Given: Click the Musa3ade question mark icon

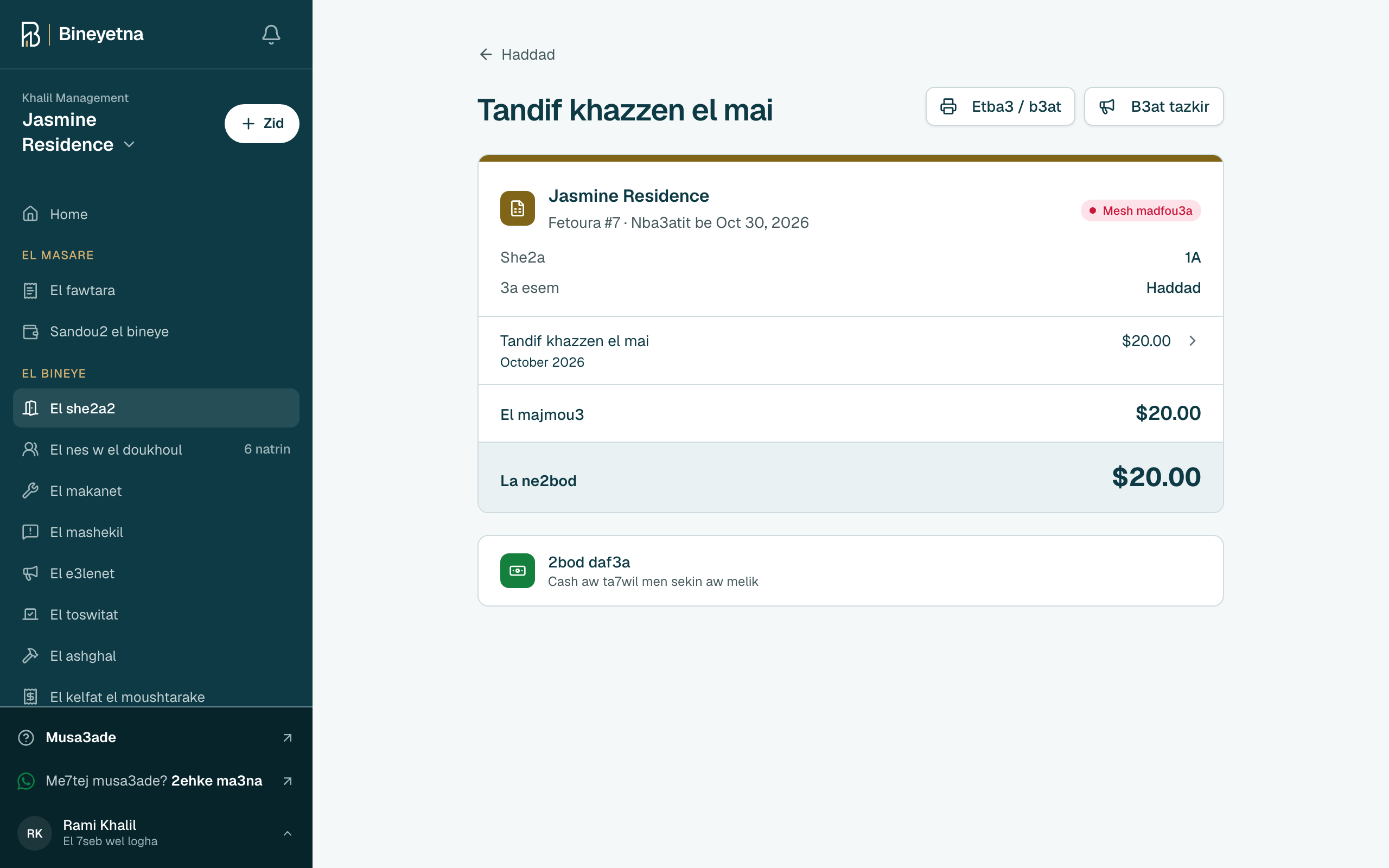Looking at the screenshot, I should tap(26, 737).
